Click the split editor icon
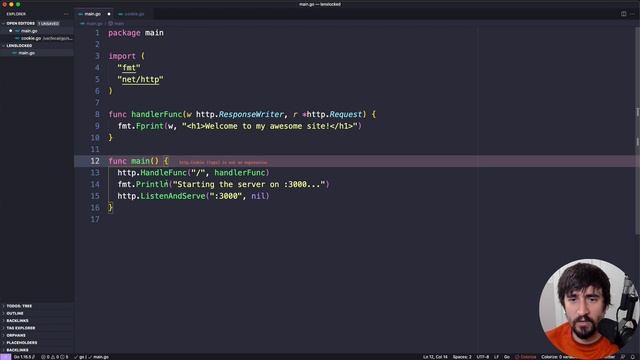Viewport: 640px width, 360px height. click(623, 14)
